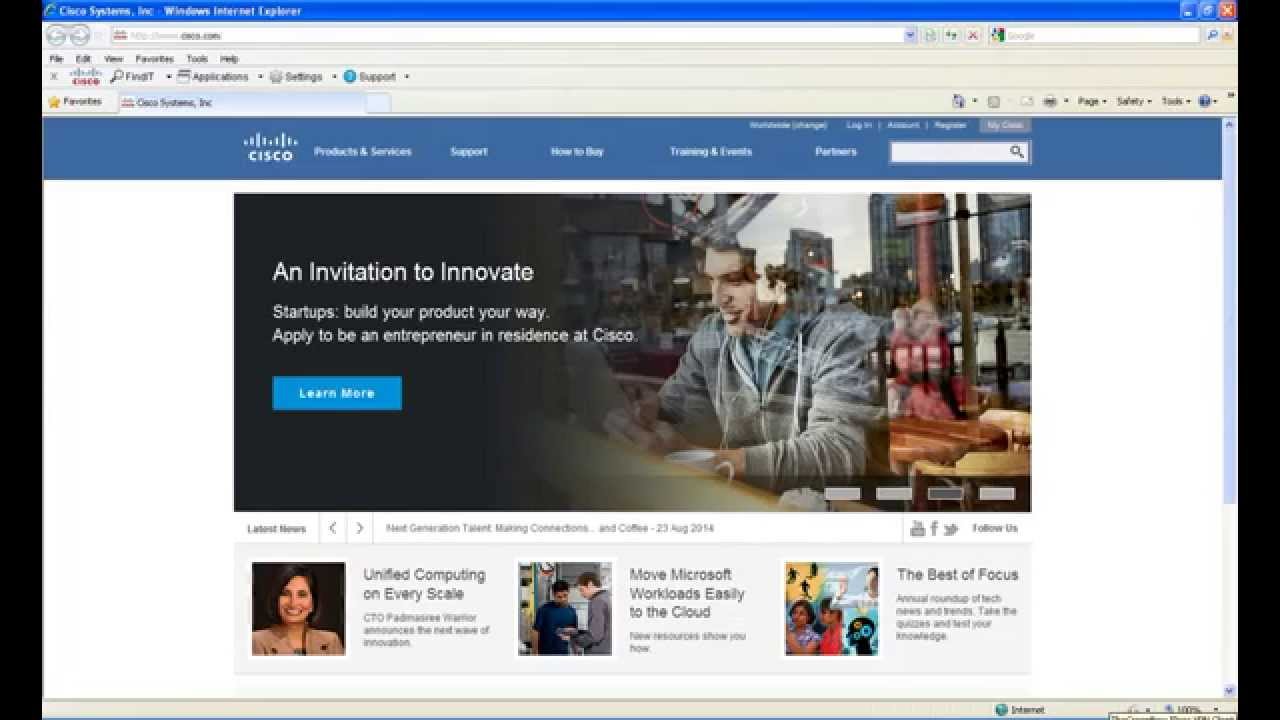The width and height of the screenshot is (1280, 720).
Task: Click the Worldwide (change) link
Action: tap(788, 125)
